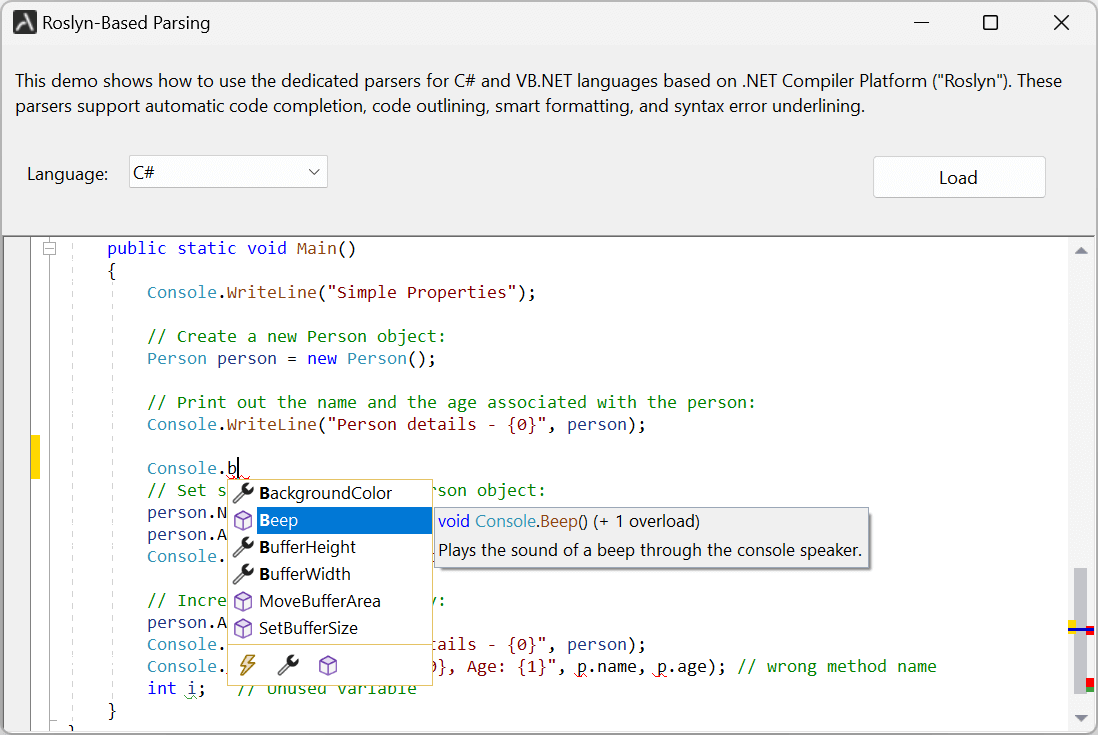1098x735 pixels.
Task: Click the Load button
Action: pos(959,177)
